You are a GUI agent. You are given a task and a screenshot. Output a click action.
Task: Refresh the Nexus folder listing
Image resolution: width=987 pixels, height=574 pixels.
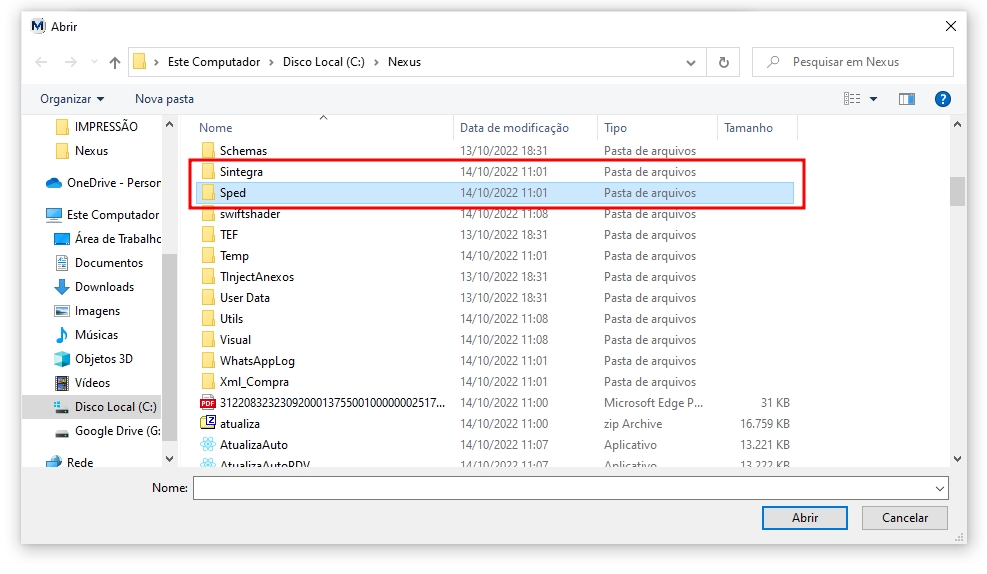tap(723, 62)
